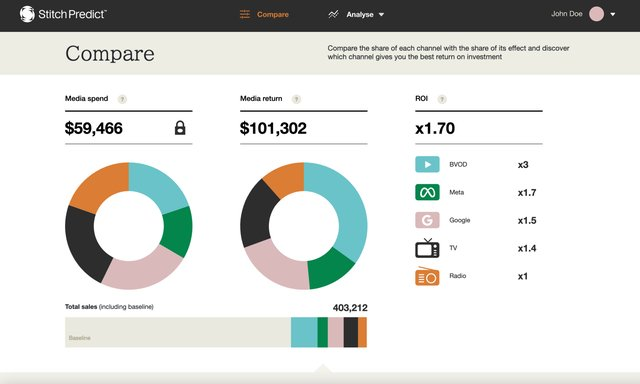Select the Meta channel icon

(x=427, y=192)
